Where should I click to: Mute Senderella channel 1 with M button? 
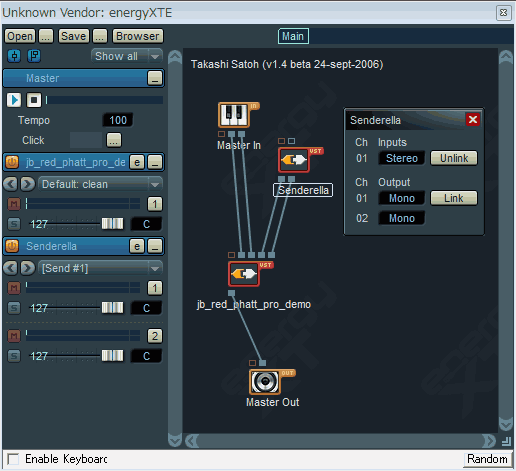14,288
